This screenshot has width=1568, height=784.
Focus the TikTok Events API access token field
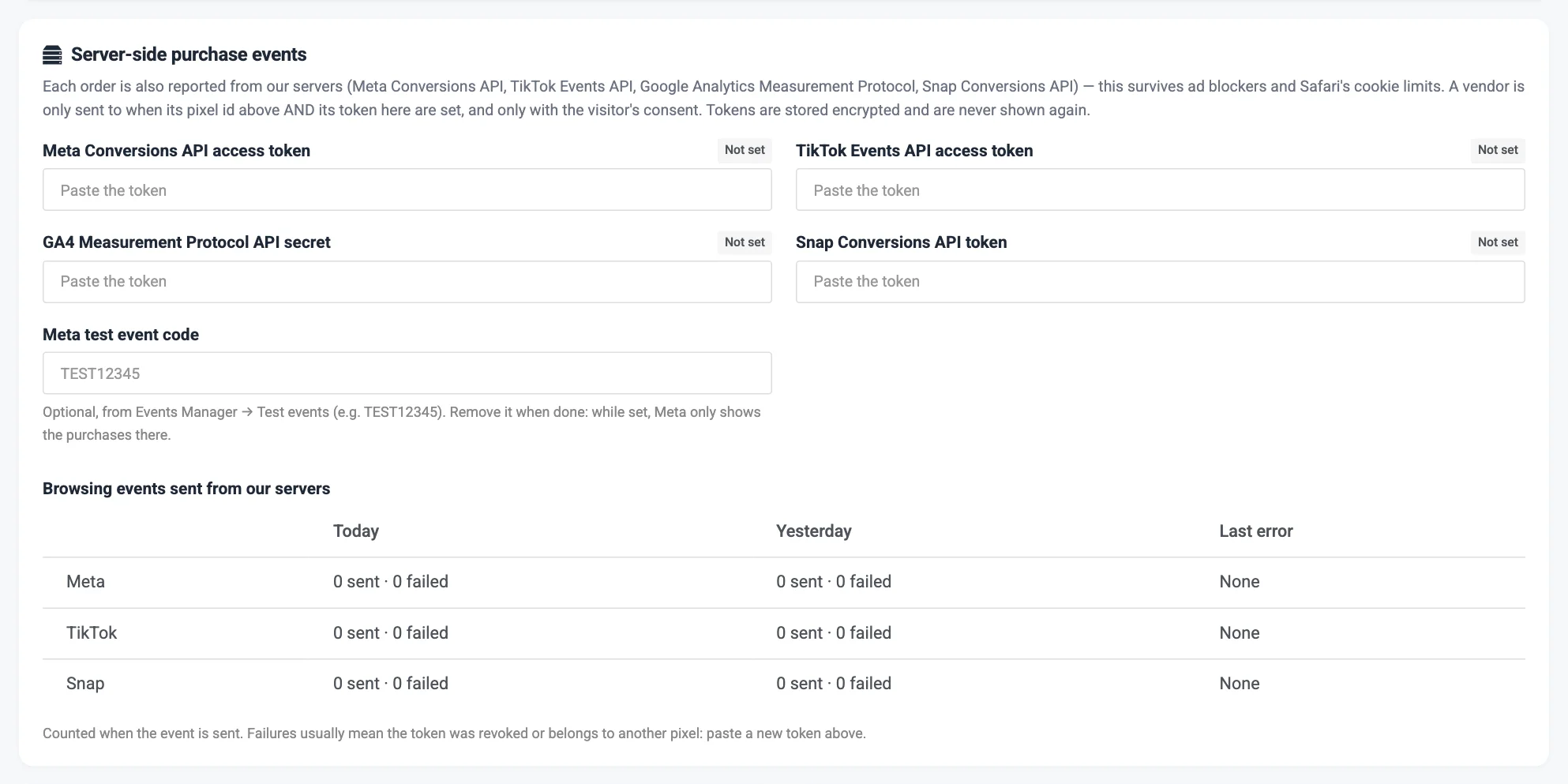[x=1160, y=189]
